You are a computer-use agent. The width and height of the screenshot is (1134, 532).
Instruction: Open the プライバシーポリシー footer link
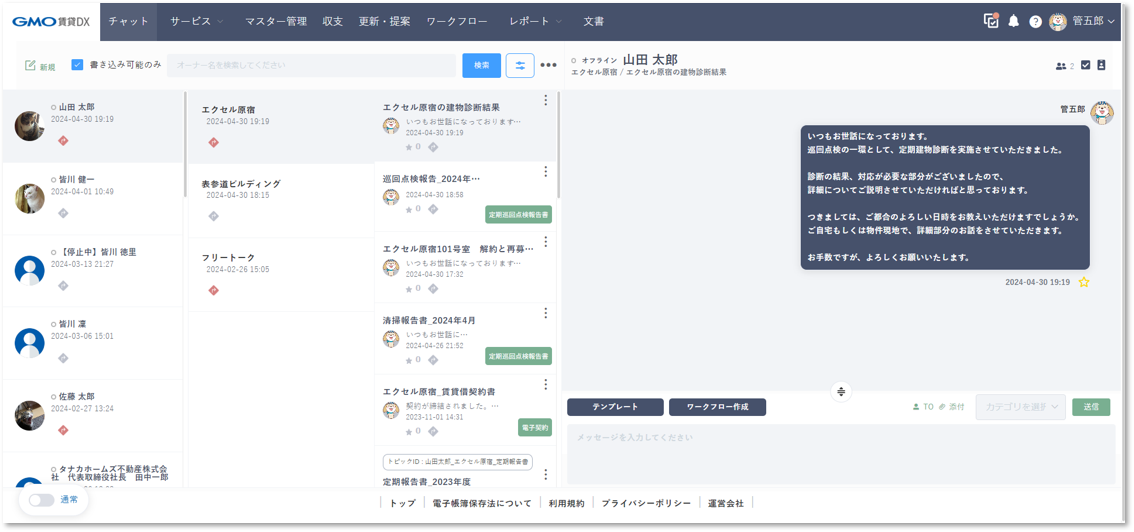point(647,503)
